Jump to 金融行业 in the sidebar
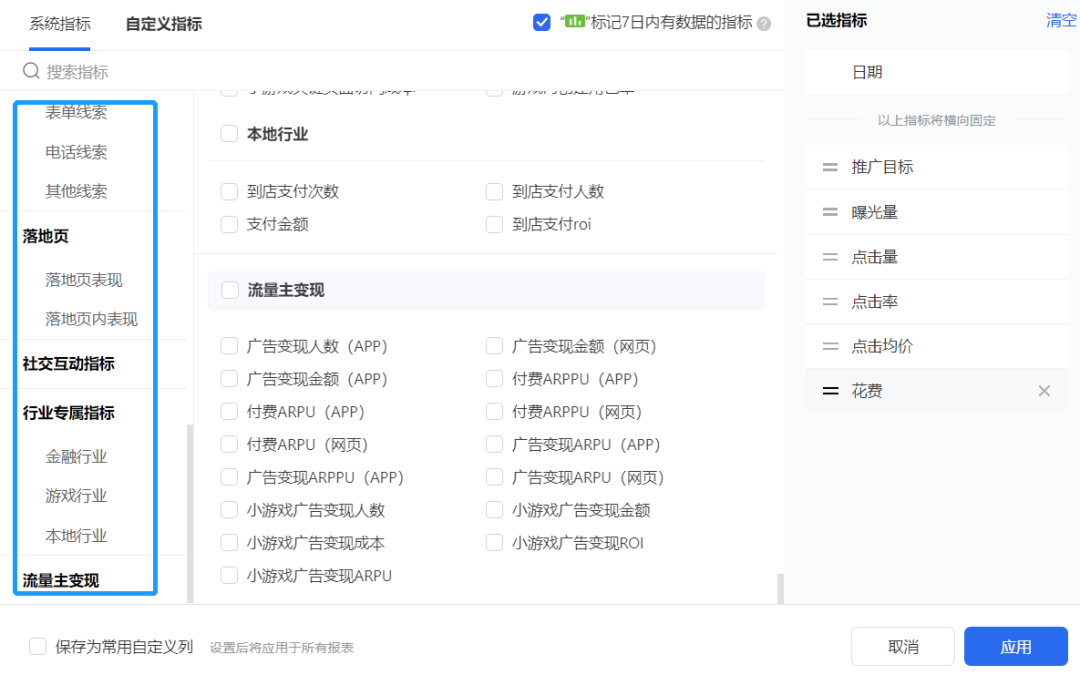This screenshot has width=1080, height=675. coord(76,457)
